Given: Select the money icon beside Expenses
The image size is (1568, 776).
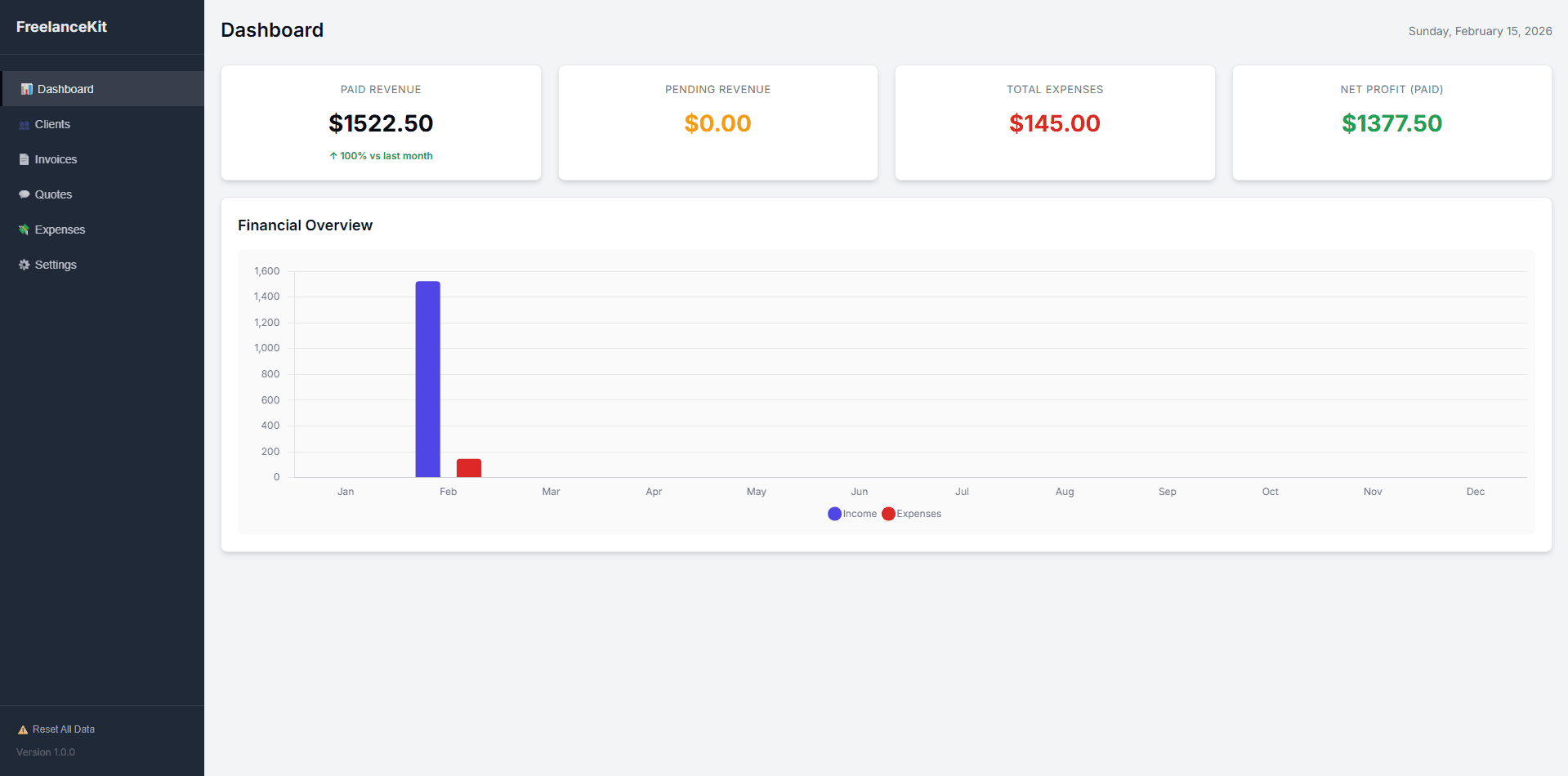Looking at the screenshot, I should pyautogui.click(x=24, y=229).
